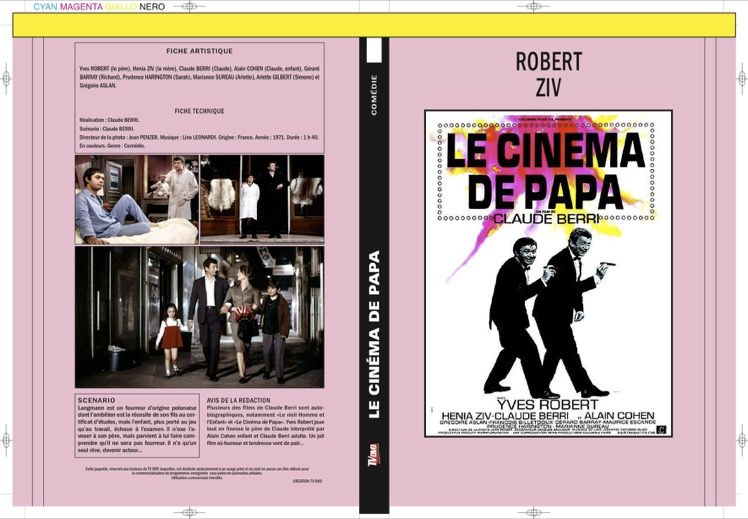The height and width of the screenshot is (519, 748).
Task: Click the CREATION TV DVD credit
Action: [x=307, y=481]
